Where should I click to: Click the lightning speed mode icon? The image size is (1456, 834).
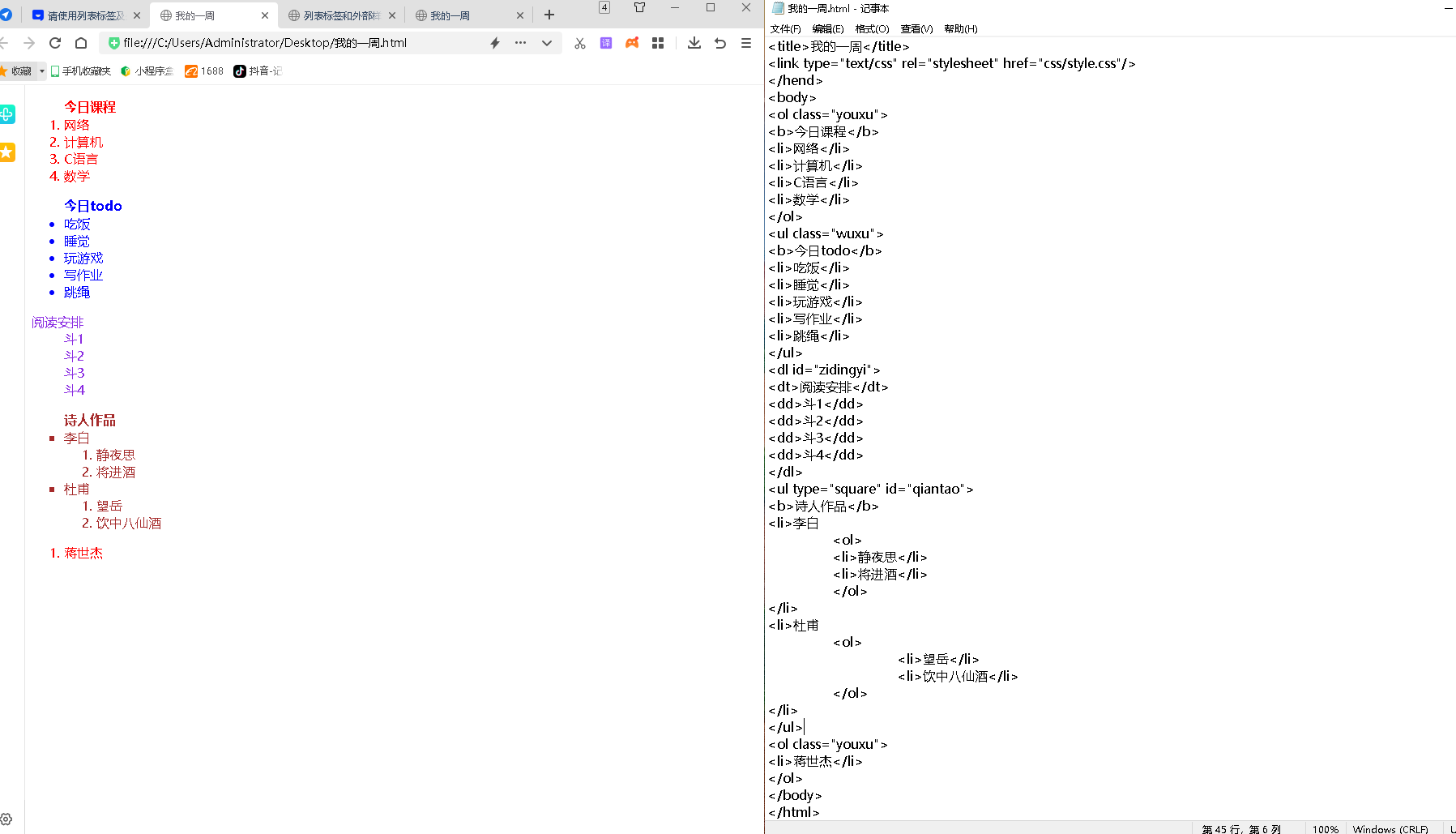click(495, 43)
